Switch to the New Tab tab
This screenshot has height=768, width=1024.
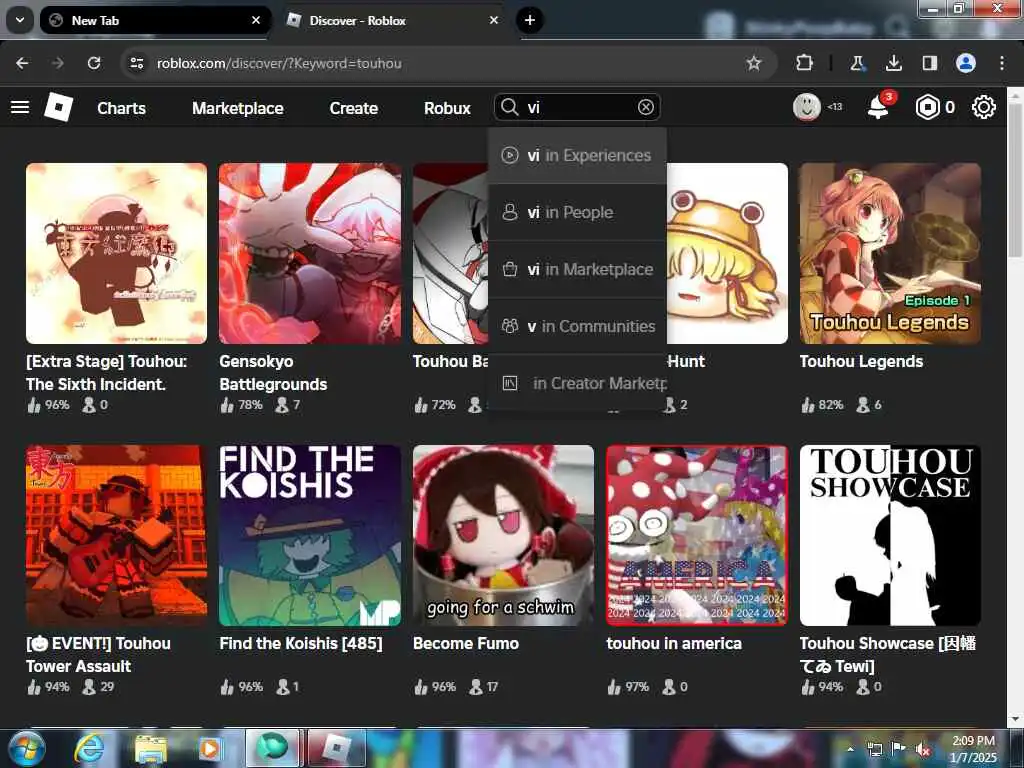click(155, 20)
